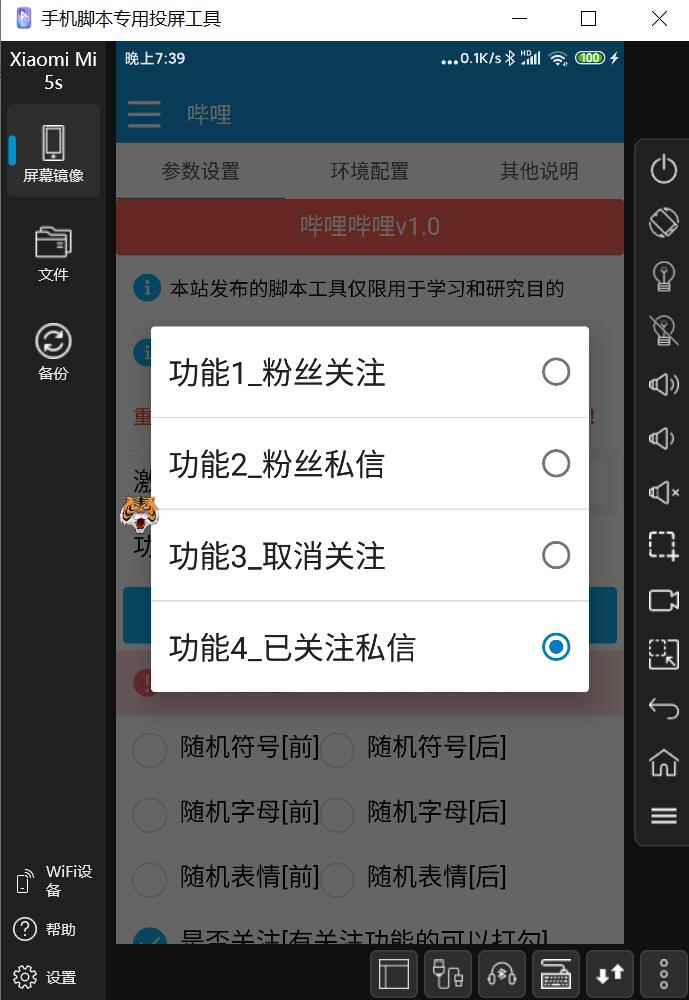The image size is (689, 1000).
Task: Go to device home screen icon
Action: click(x=663, y=761)
